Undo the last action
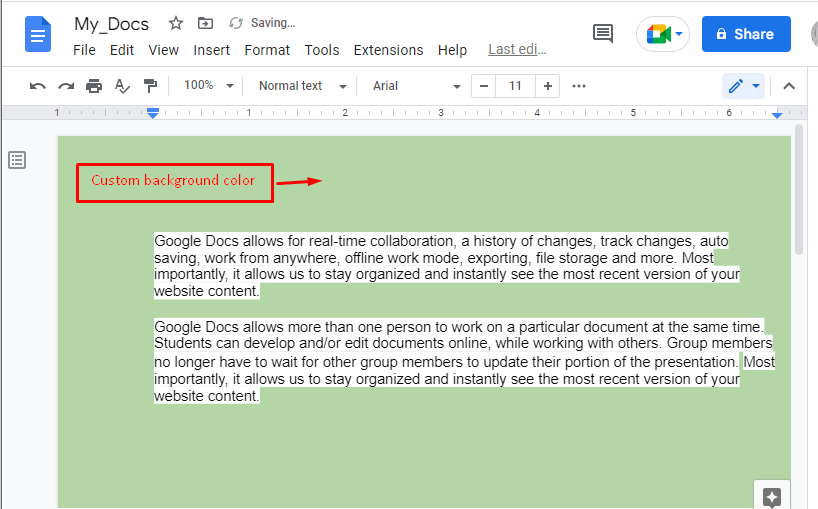The image size is (818, 509). pyautogui.click(x=38, y=86)
